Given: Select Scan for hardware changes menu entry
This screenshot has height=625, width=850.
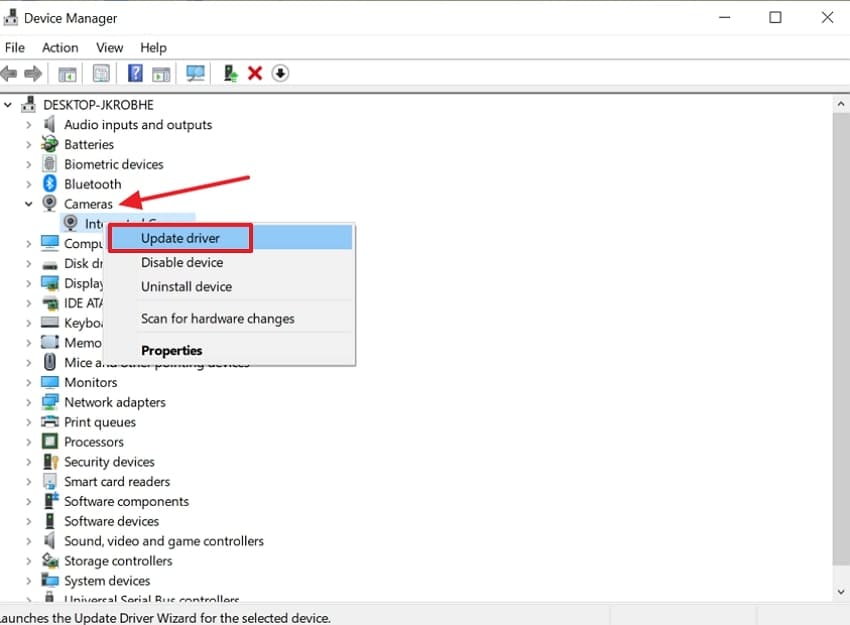Looking at the screenshot, I should (x=230, y=319).
